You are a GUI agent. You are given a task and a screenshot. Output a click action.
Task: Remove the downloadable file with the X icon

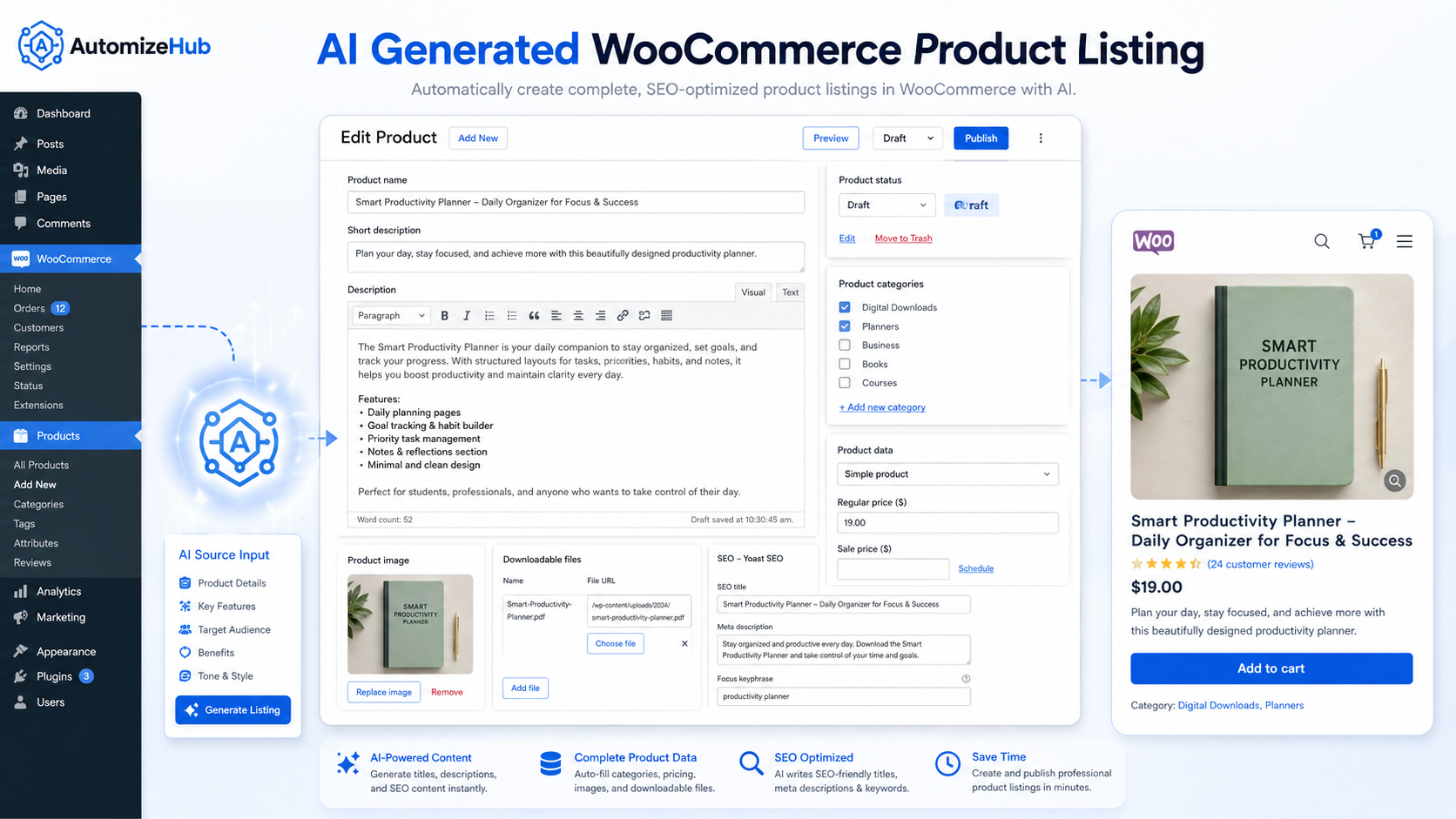coord(684,644)
